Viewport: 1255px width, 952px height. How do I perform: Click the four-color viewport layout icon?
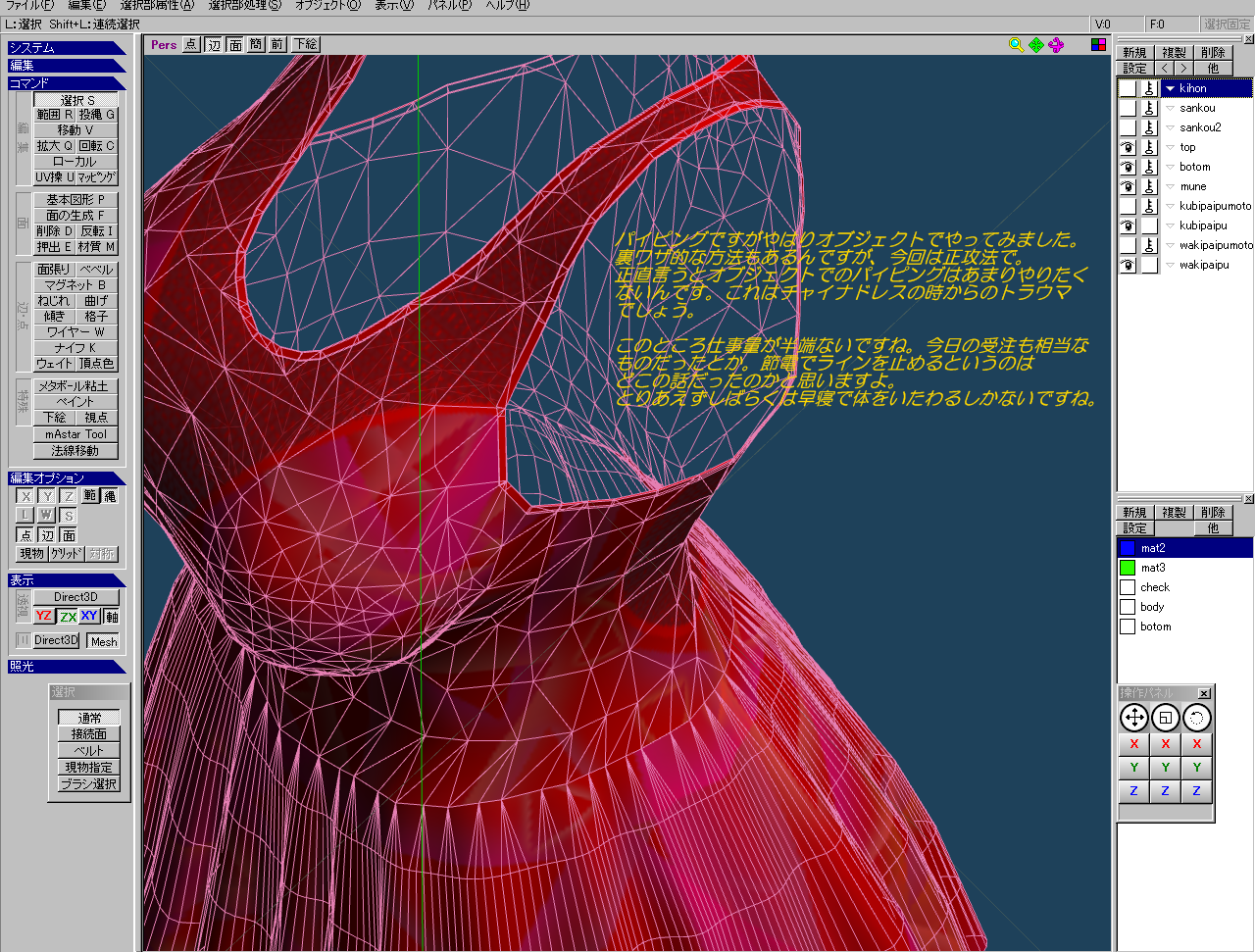coord(1098,45)
